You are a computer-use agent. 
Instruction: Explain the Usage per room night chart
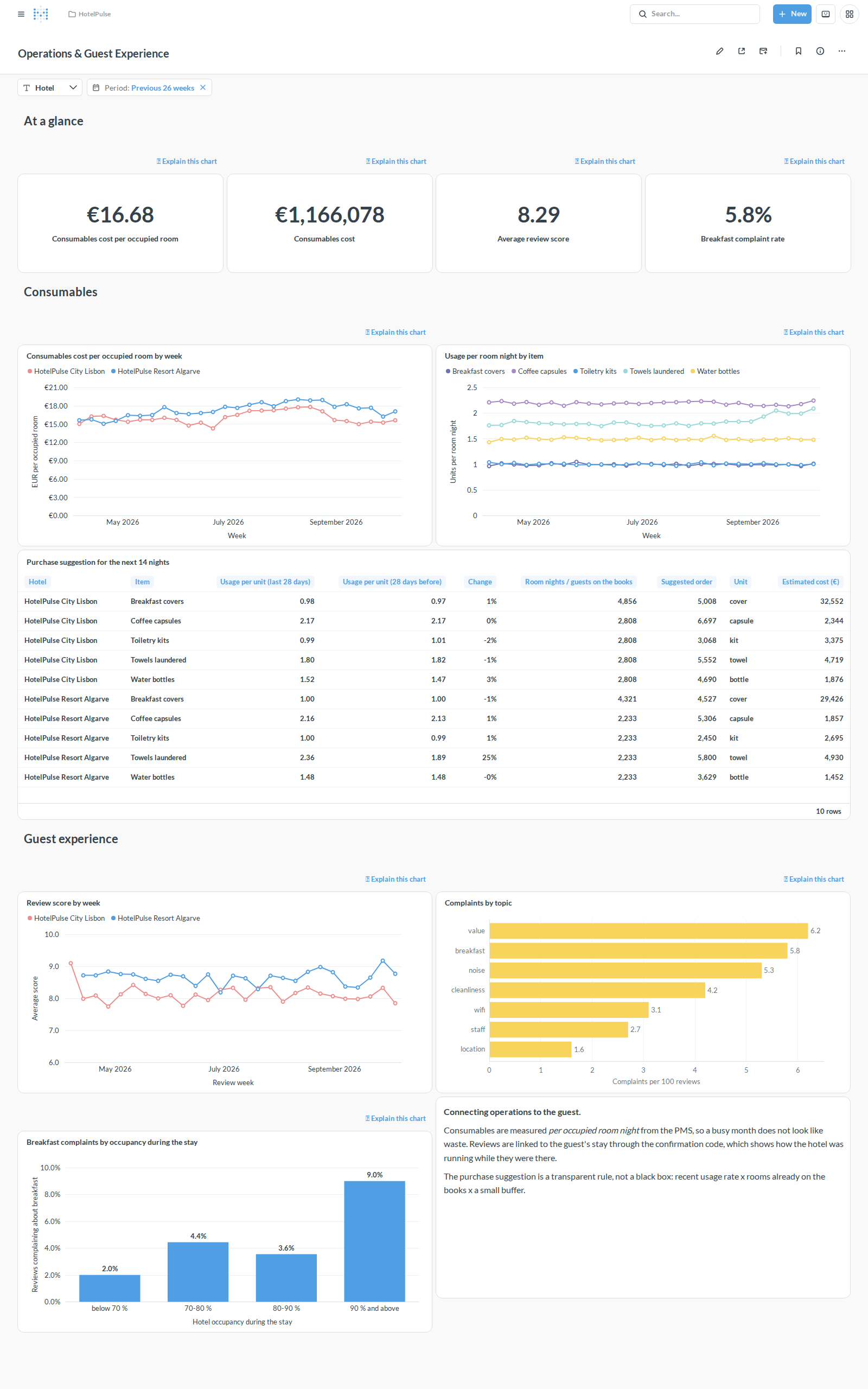813,332
